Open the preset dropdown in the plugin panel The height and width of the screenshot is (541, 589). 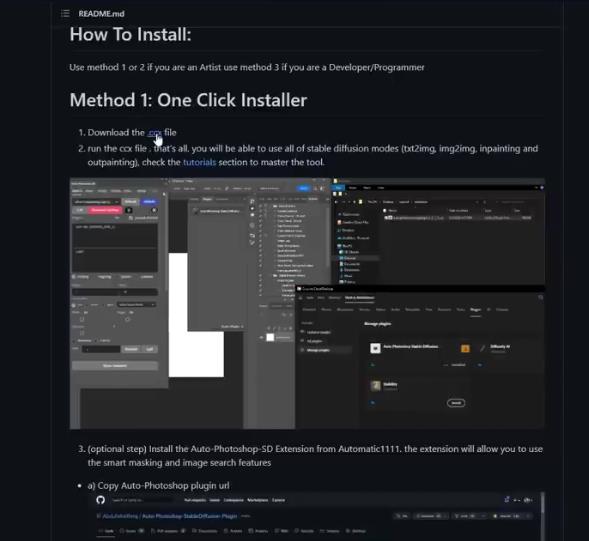136,305
